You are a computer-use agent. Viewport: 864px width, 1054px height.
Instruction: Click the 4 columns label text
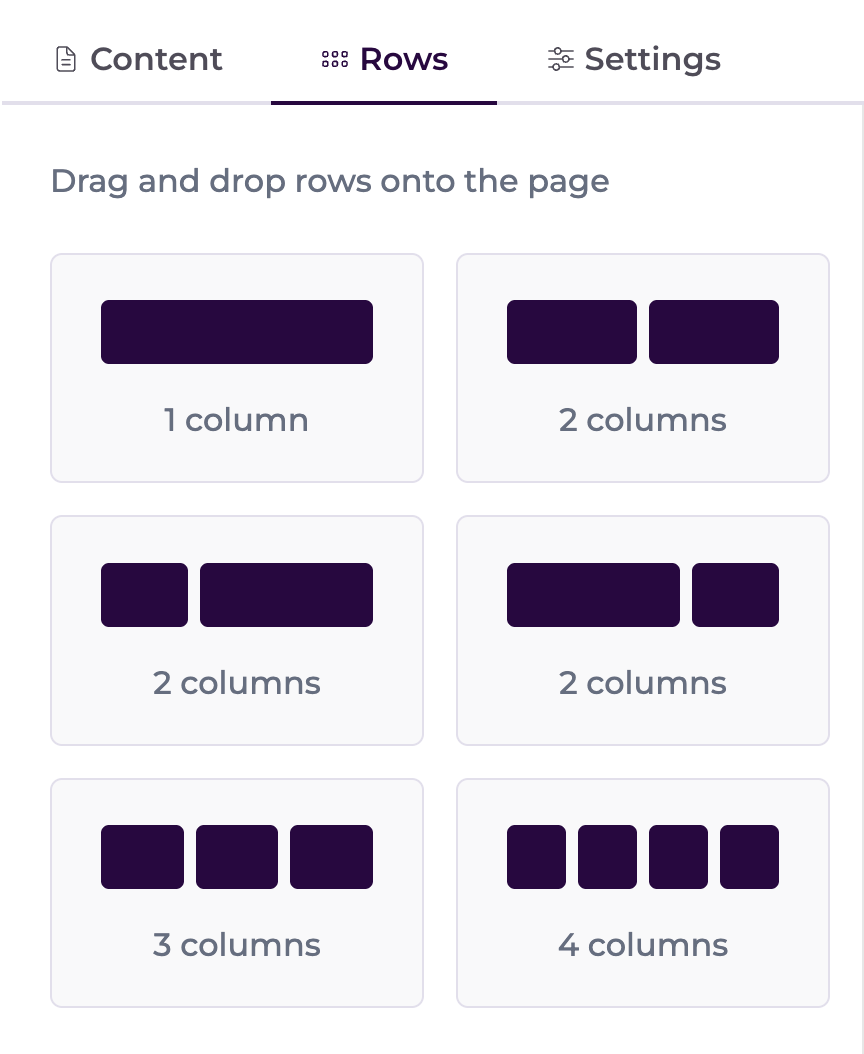click(x=643, y=945)
